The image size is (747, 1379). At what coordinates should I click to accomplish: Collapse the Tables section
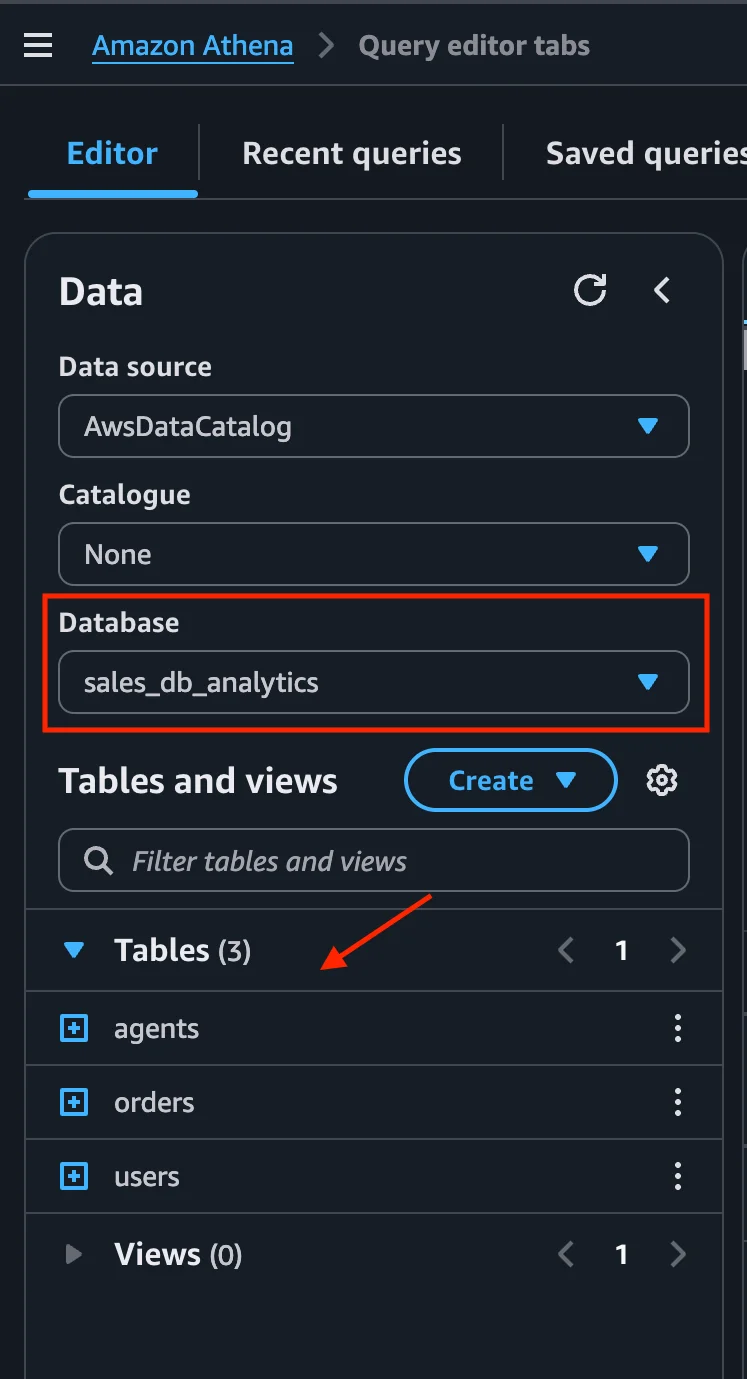74,950
